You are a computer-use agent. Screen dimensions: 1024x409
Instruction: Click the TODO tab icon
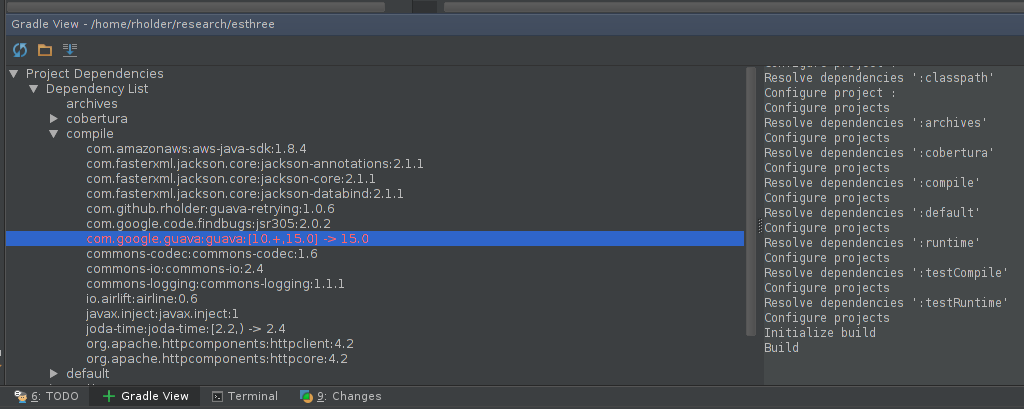[21, 396]
